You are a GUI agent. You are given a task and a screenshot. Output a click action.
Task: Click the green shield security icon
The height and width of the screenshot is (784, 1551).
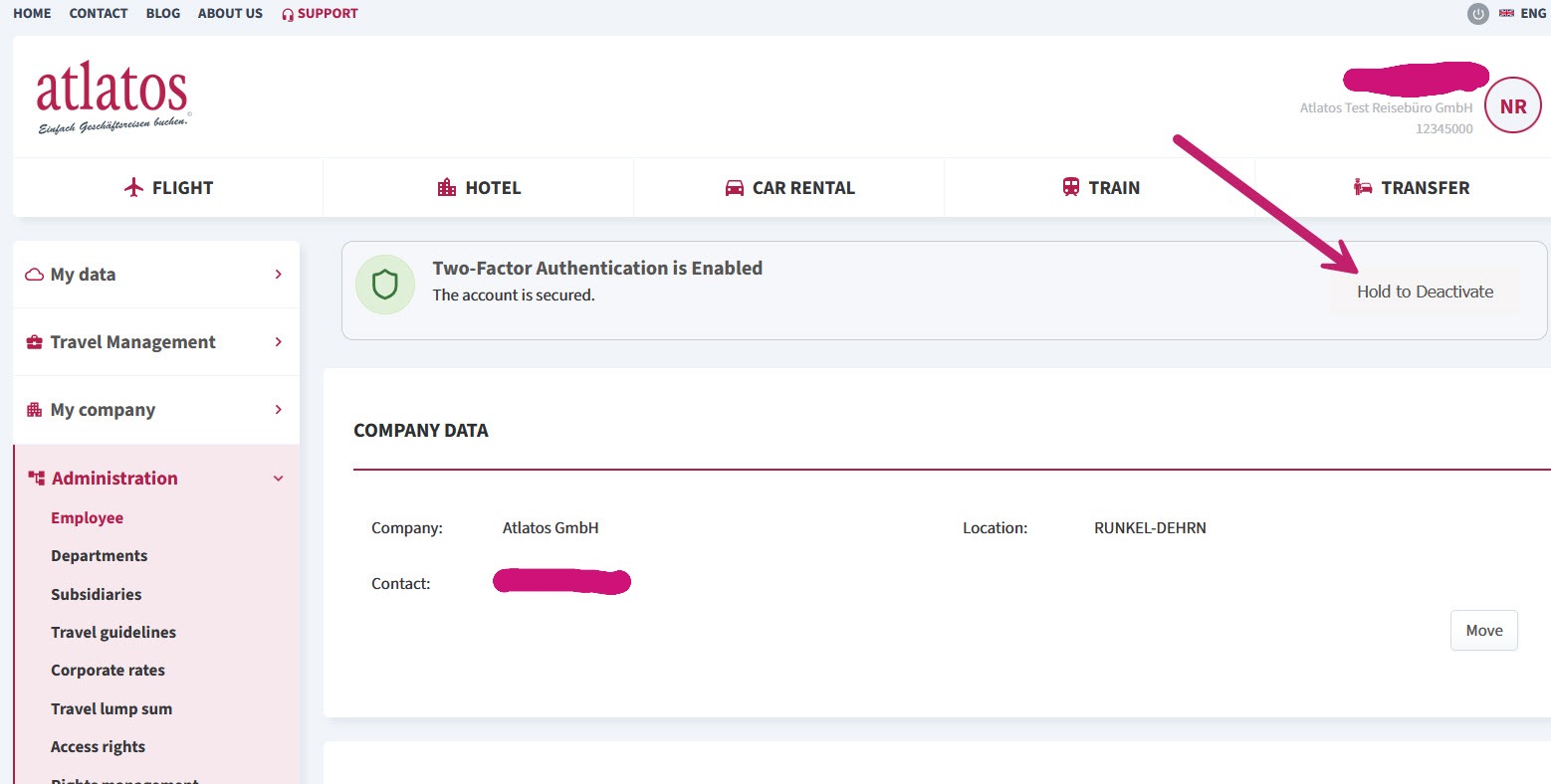(385, 285)
